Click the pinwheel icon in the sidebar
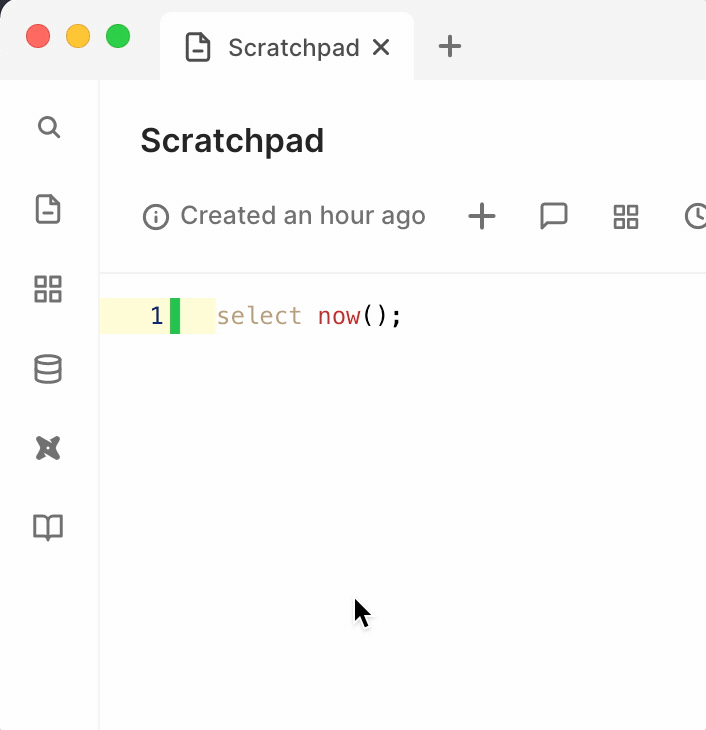This screenshot has width=706, height=730. click(x=48, y=449)
